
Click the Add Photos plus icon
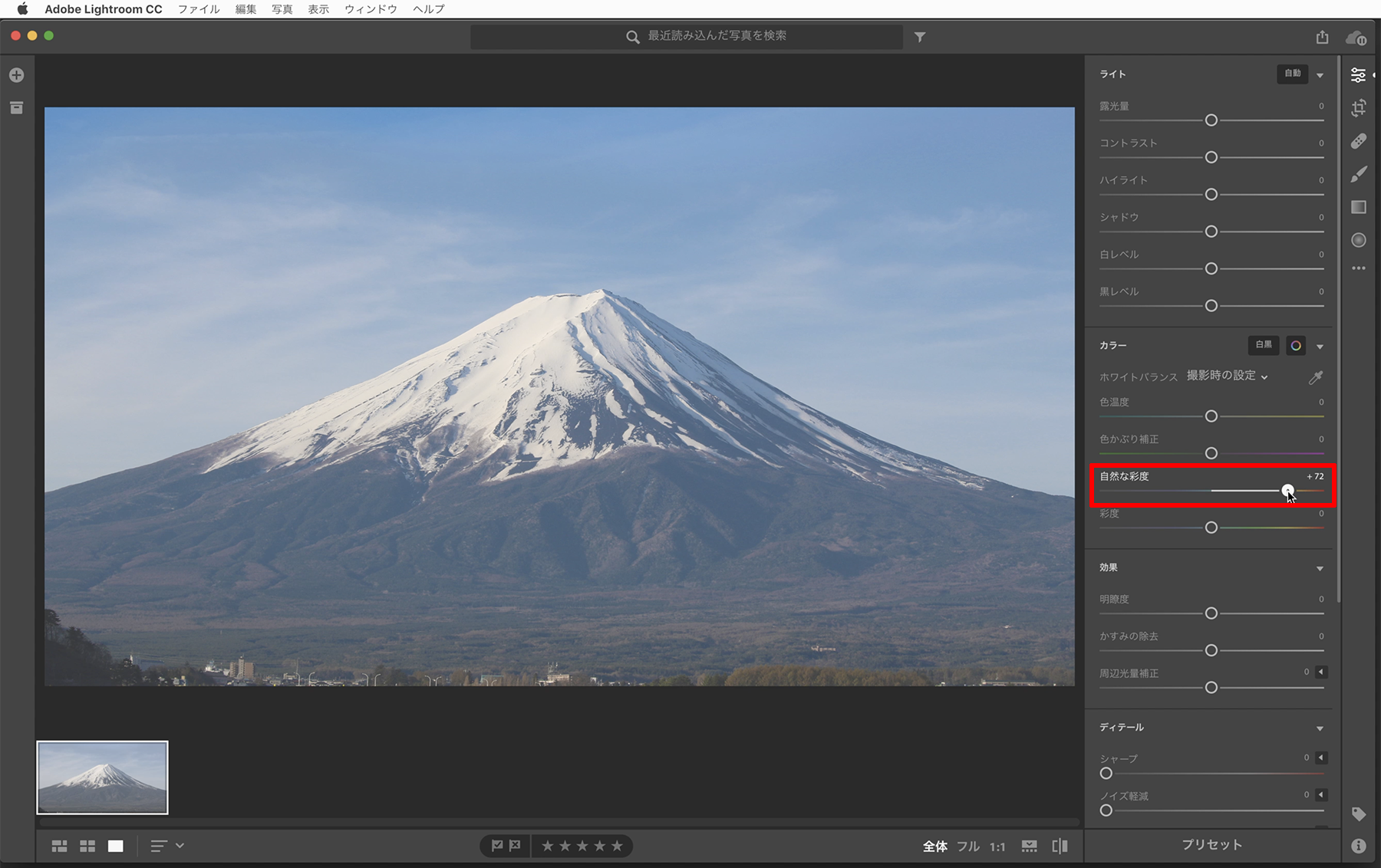[x=17, y=75]
